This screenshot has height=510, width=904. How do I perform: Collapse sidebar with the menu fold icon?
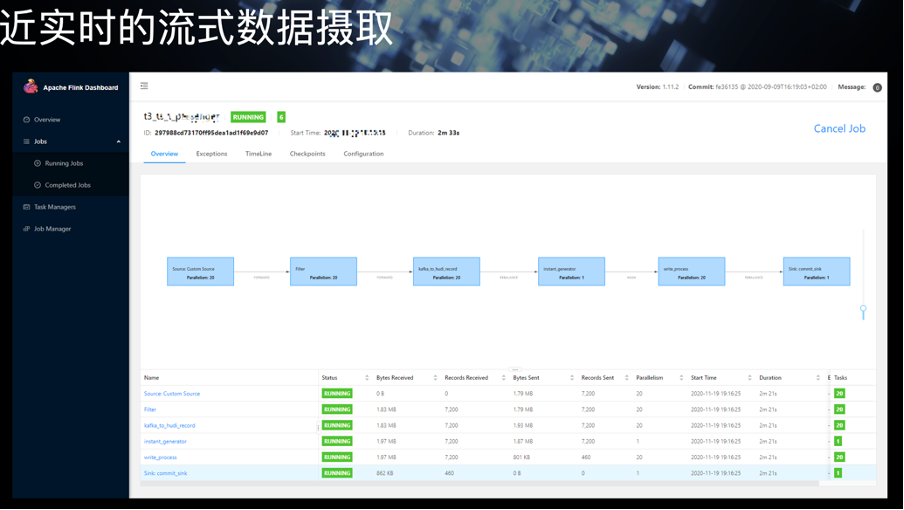(x=144, y=86)
